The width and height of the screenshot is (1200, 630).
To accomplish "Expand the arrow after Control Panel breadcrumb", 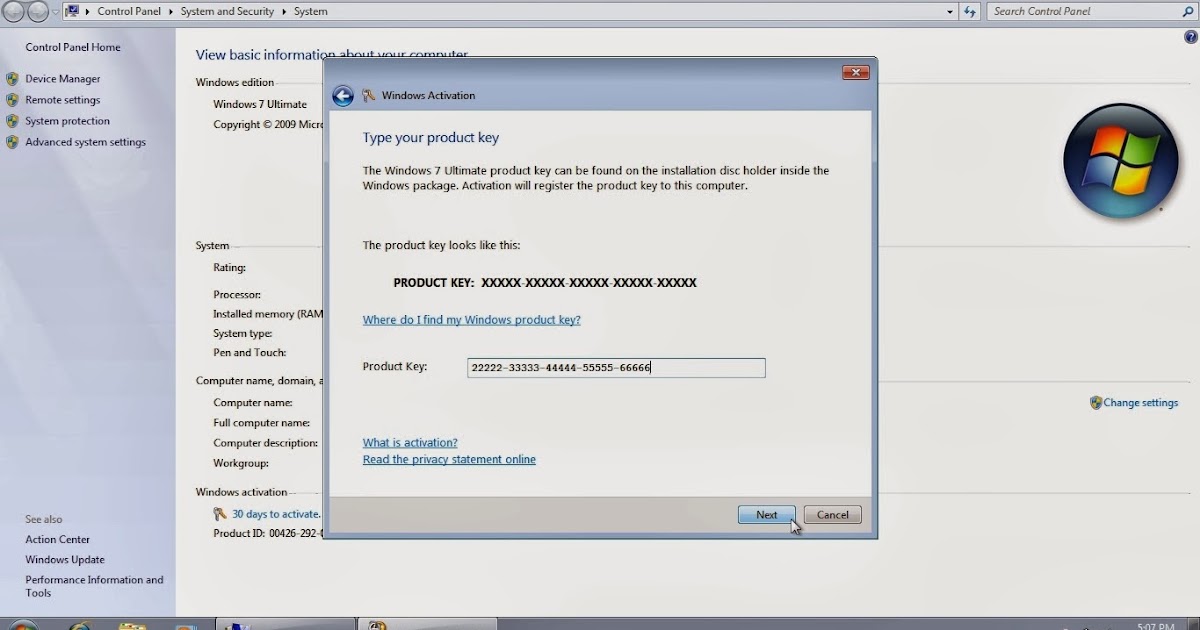I will coord(171,12).
